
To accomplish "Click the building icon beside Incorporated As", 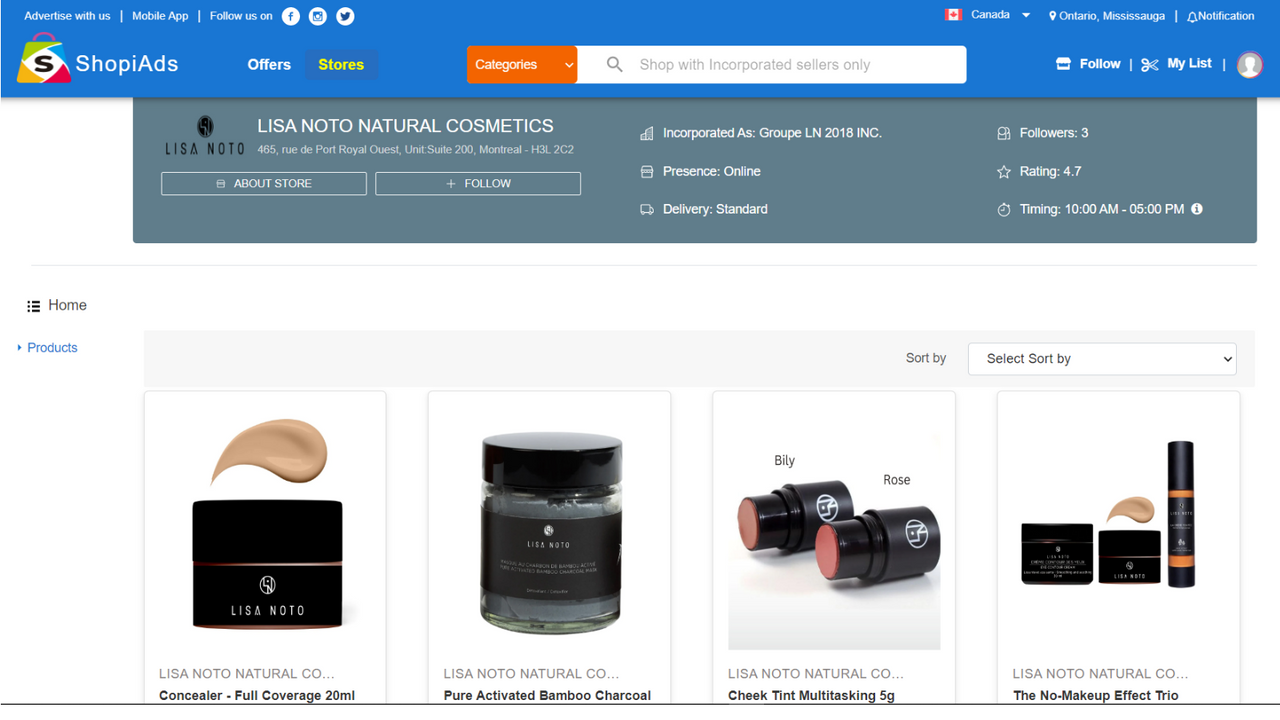I will coord(647,133).
